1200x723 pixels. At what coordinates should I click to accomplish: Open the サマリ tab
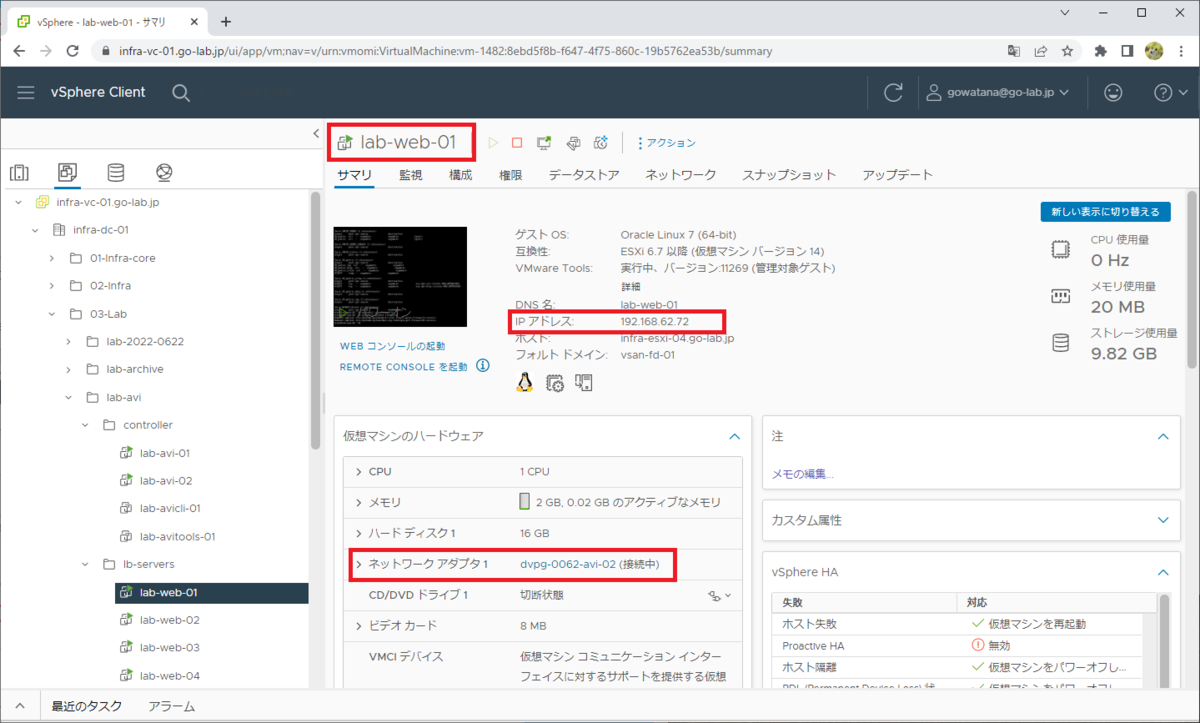355,175
